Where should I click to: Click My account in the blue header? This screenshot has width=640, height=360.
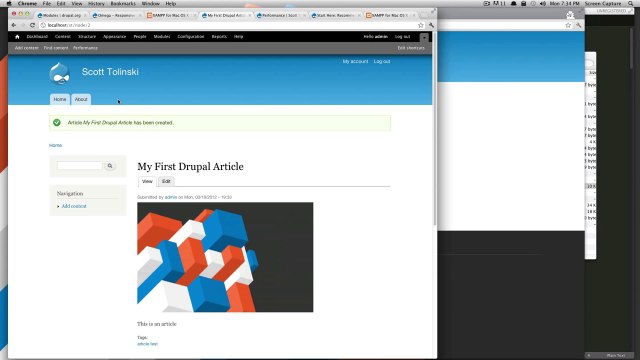point(356,61)
